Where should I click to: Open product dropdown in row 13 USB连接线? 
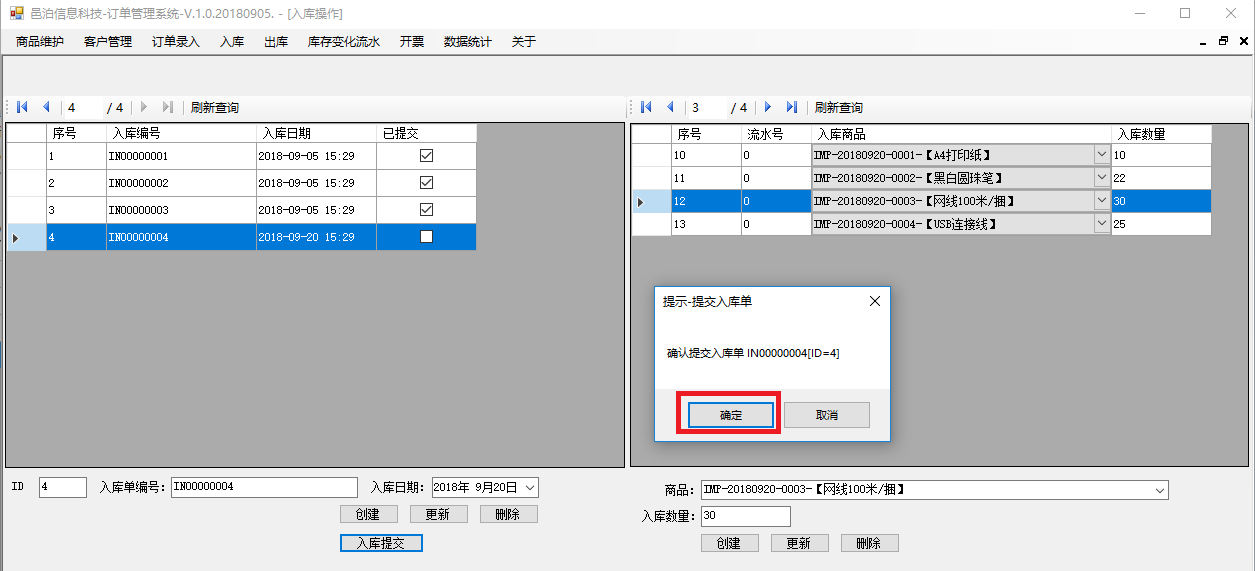click(x=1101, y=224)
